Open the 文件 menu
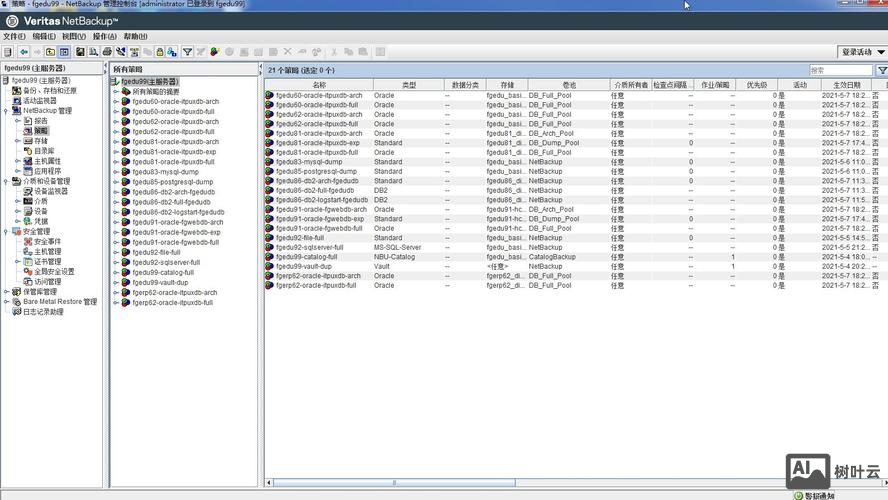The height and width of the screenshot is (500, 888). pos(13,36)
